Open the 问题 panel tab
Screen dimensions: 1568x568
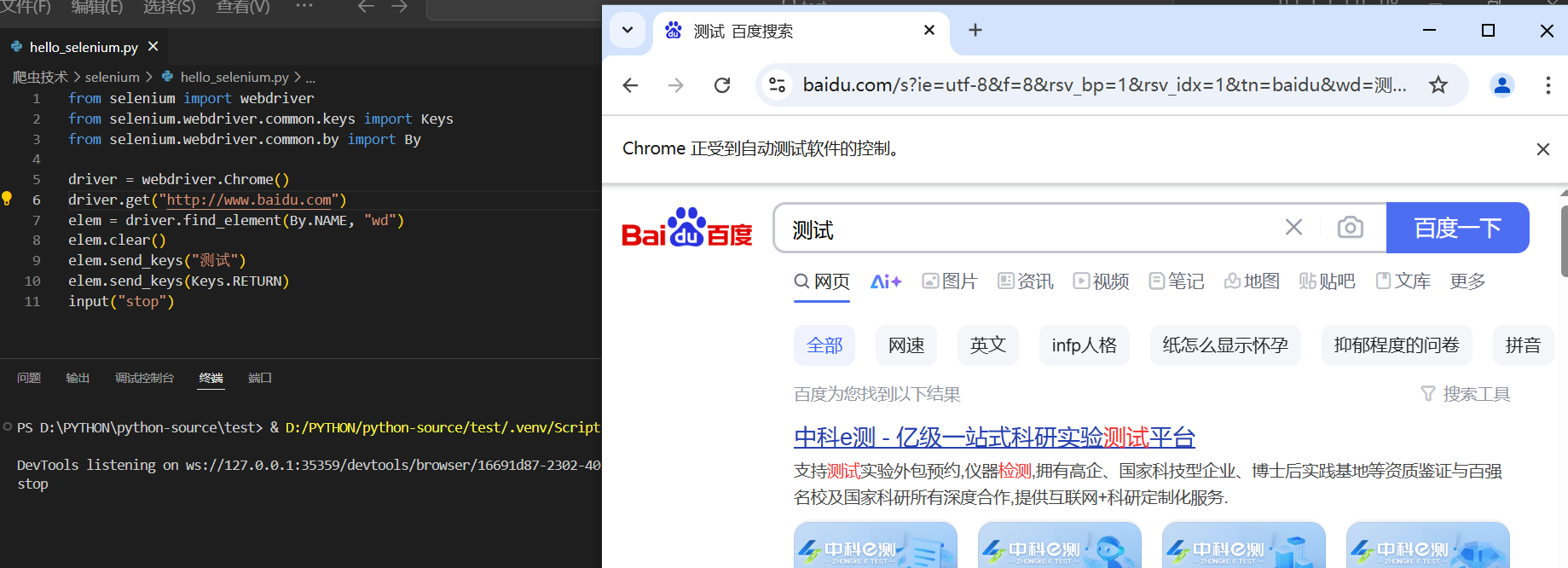click(29, 378)
